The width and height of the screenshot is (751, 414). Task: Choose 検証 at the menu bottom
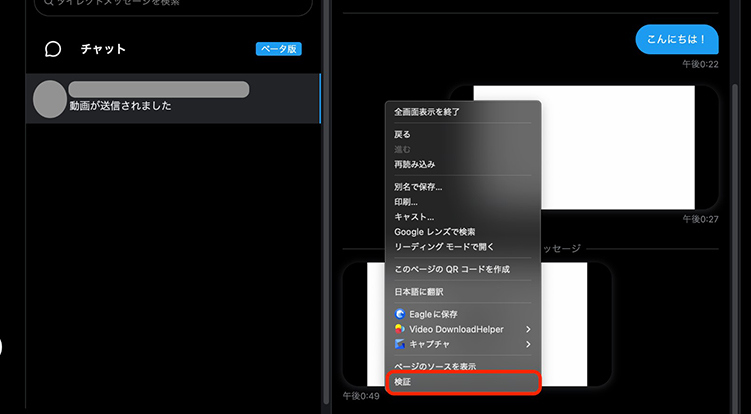tap(463, 382)
